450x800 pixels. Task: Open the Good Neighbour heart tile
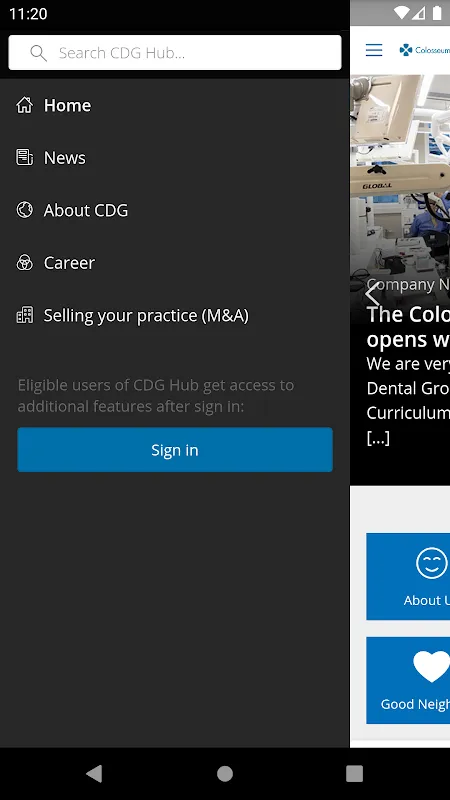pyautogui.click(x=408, y=680)
